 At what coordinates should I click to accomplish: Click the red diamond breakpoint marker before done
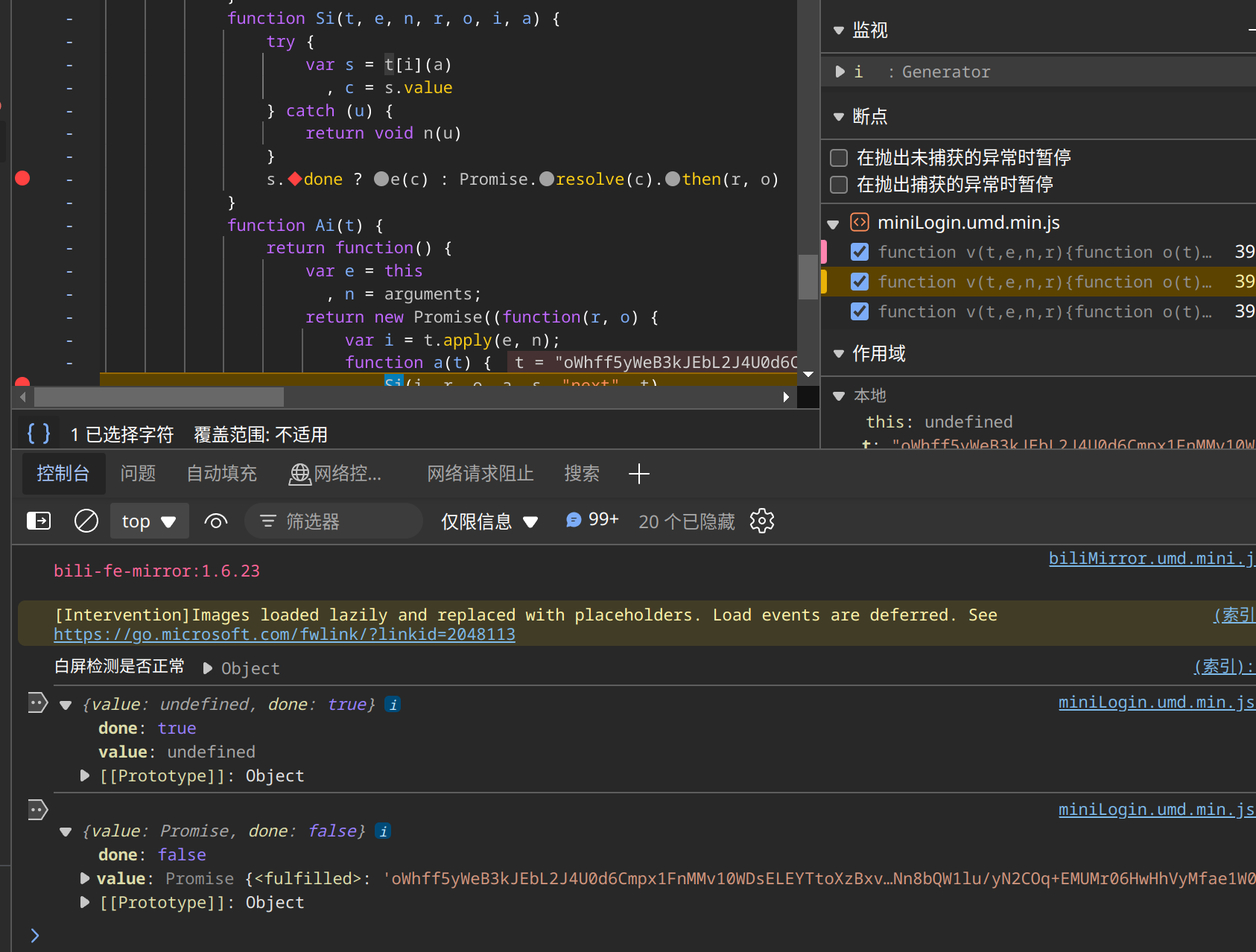click(295, 179)
